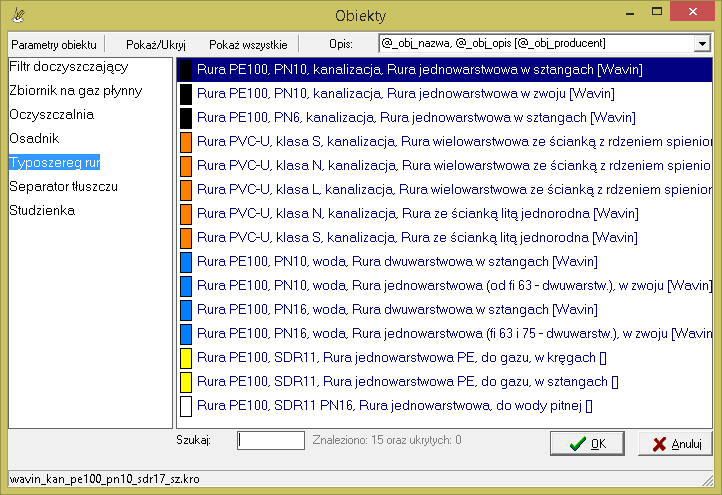Click file name wavin_kan_pe100_pn10_sdr17_sz.kro in status bar

point(105,479)
